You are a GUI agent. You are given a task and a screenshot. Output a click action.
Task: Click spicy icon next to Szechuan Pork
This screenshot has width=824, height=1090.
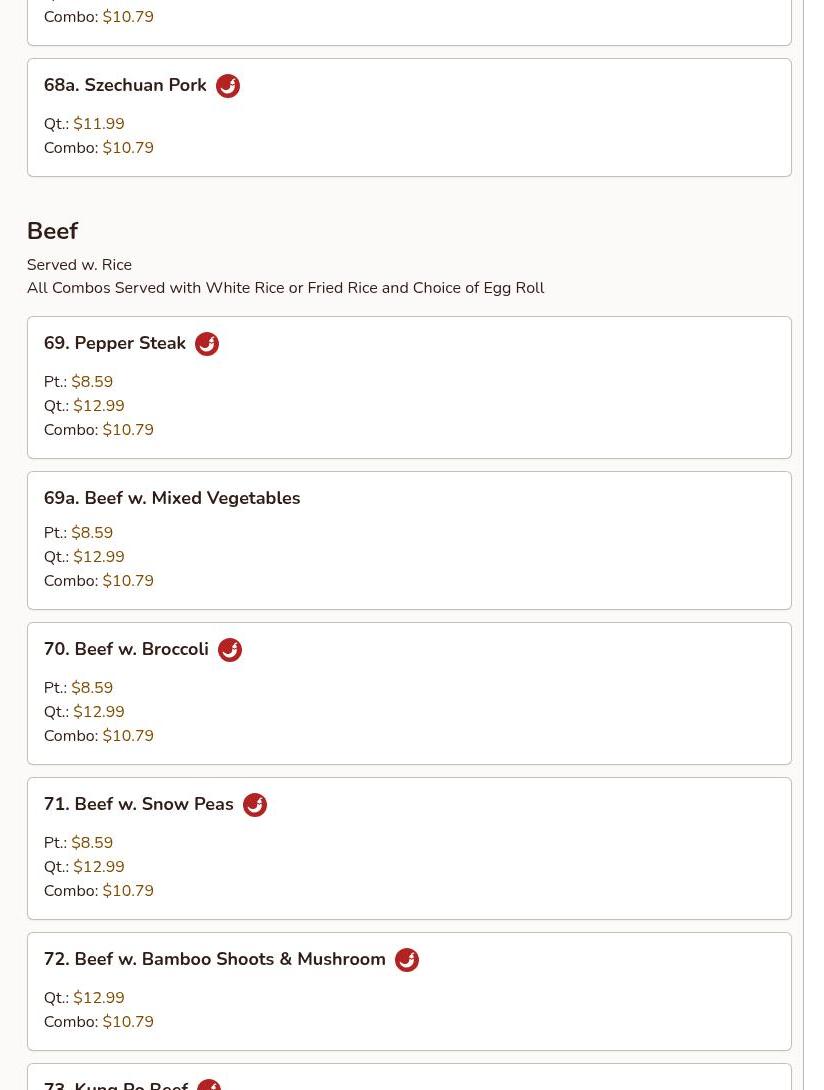pyautogui.click(x=227, y=86)
